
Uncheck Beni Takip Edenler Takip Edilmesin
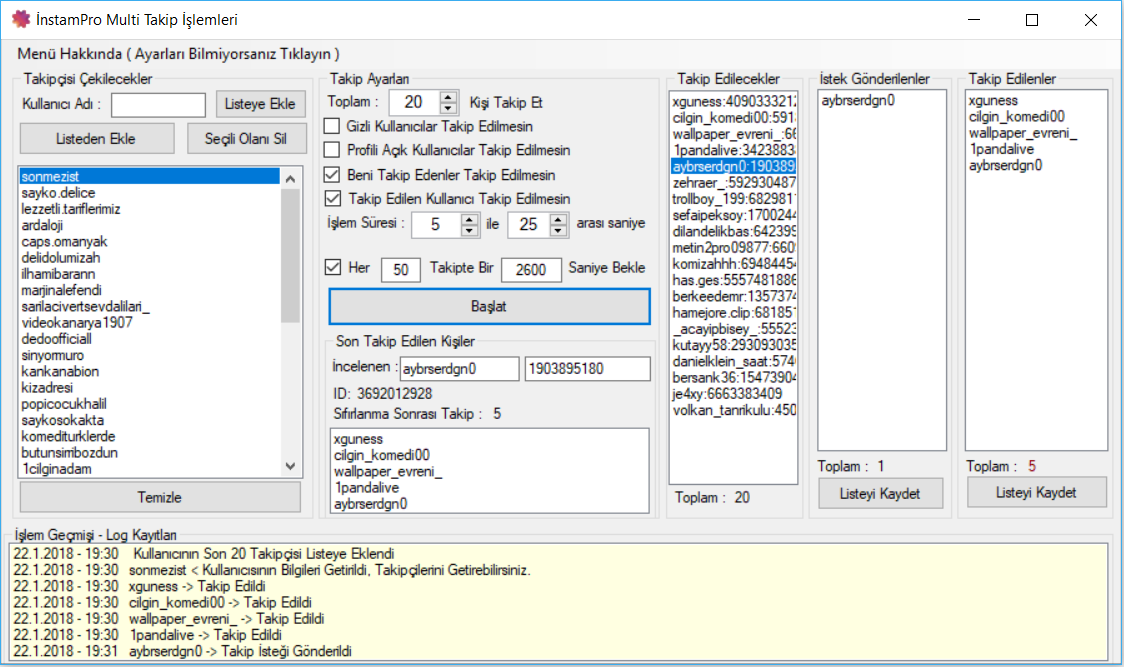point(332,174)
